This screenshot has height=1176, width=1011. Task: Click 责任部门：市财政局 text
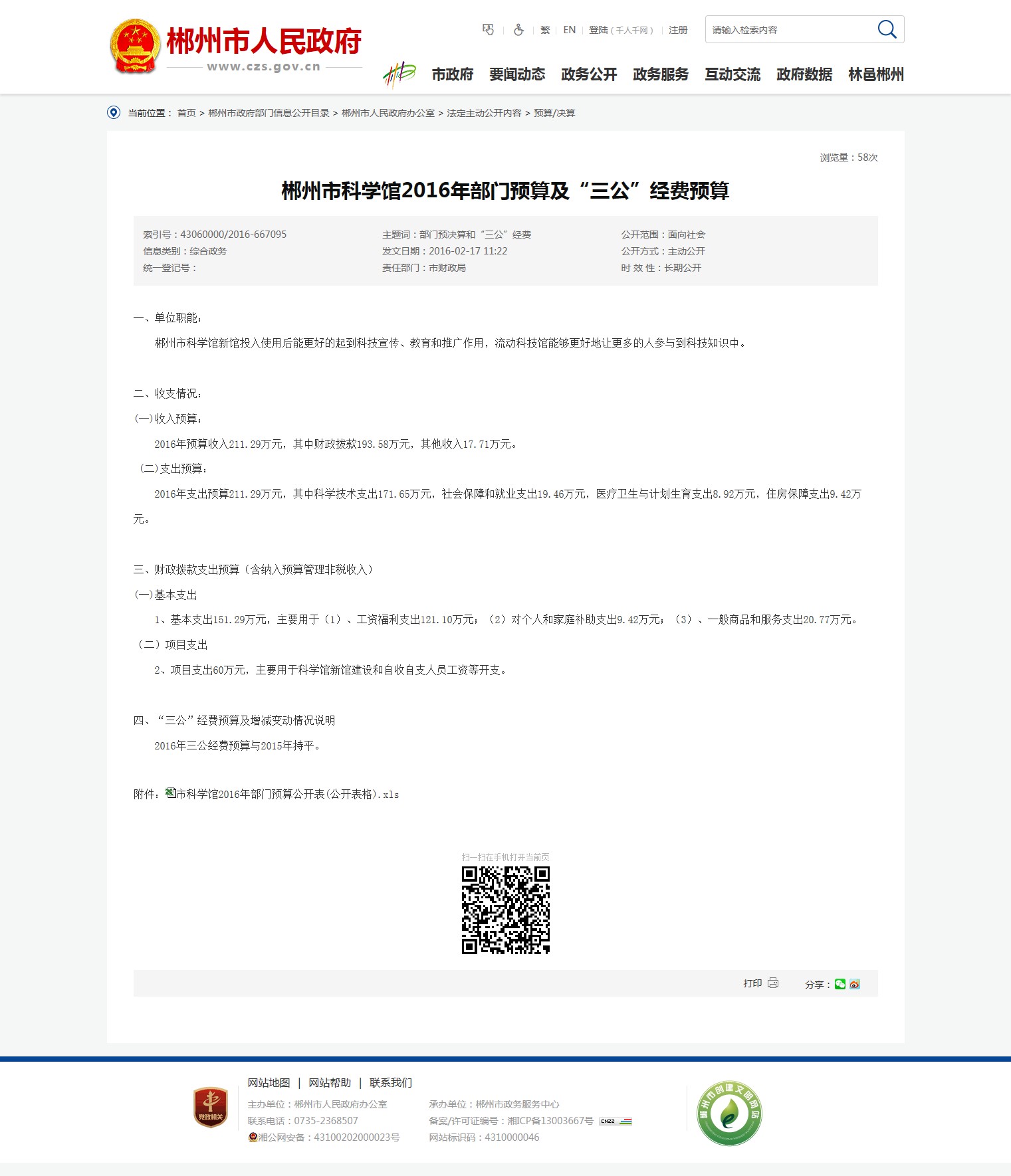424,268
